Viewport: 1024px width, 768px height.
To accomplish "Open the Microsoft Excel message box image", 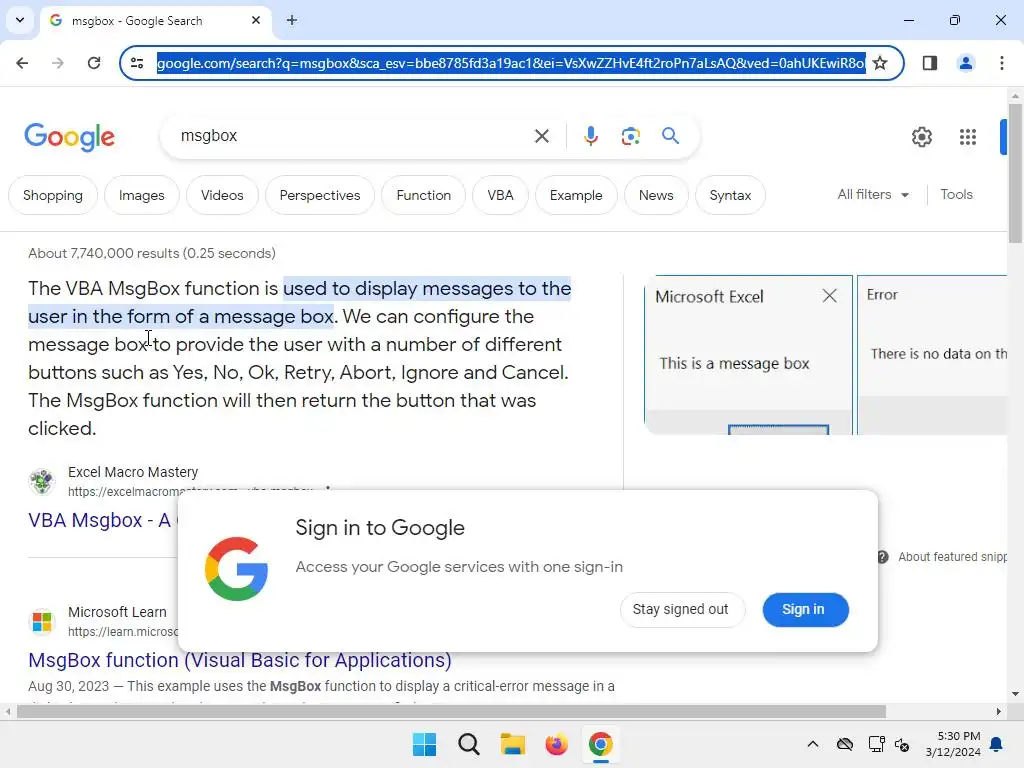I will (748, 355).
